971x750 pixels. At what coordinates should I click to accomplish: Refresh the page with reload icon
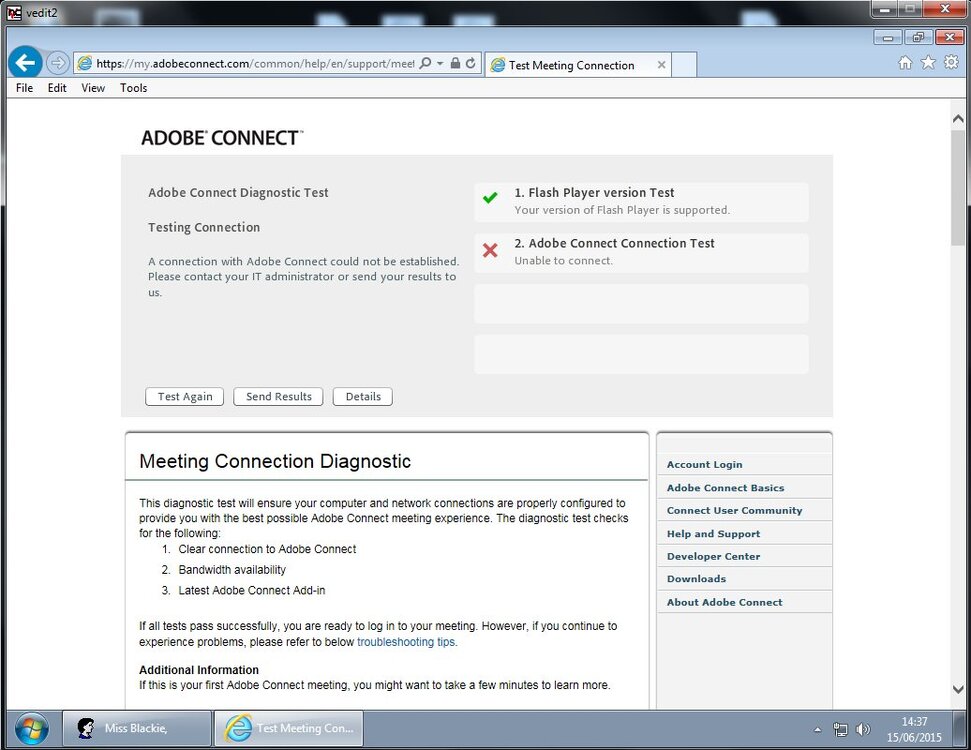471,63
